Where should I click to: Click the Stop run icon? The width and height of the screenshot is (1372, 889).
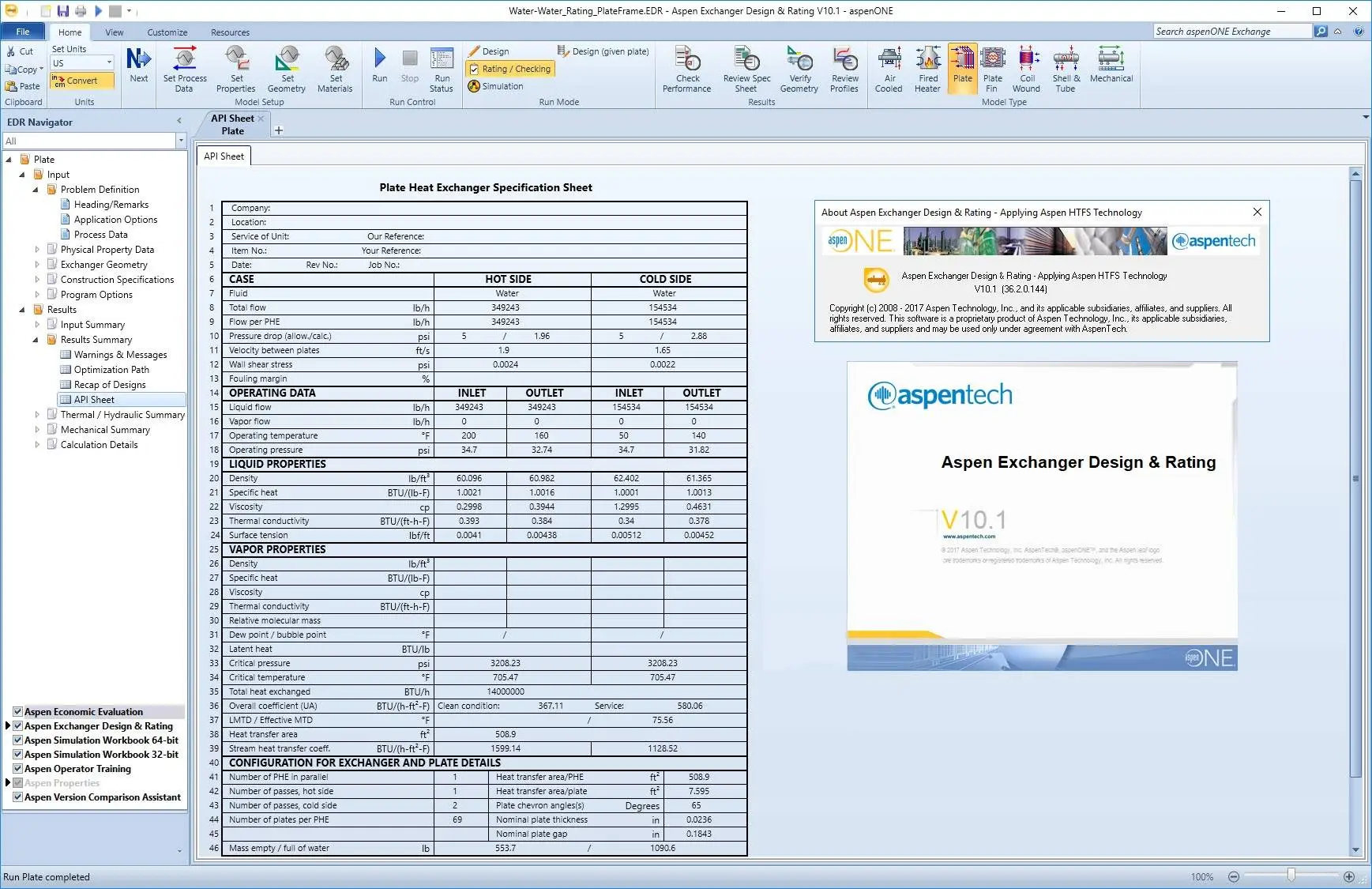[x=409, y=65]
